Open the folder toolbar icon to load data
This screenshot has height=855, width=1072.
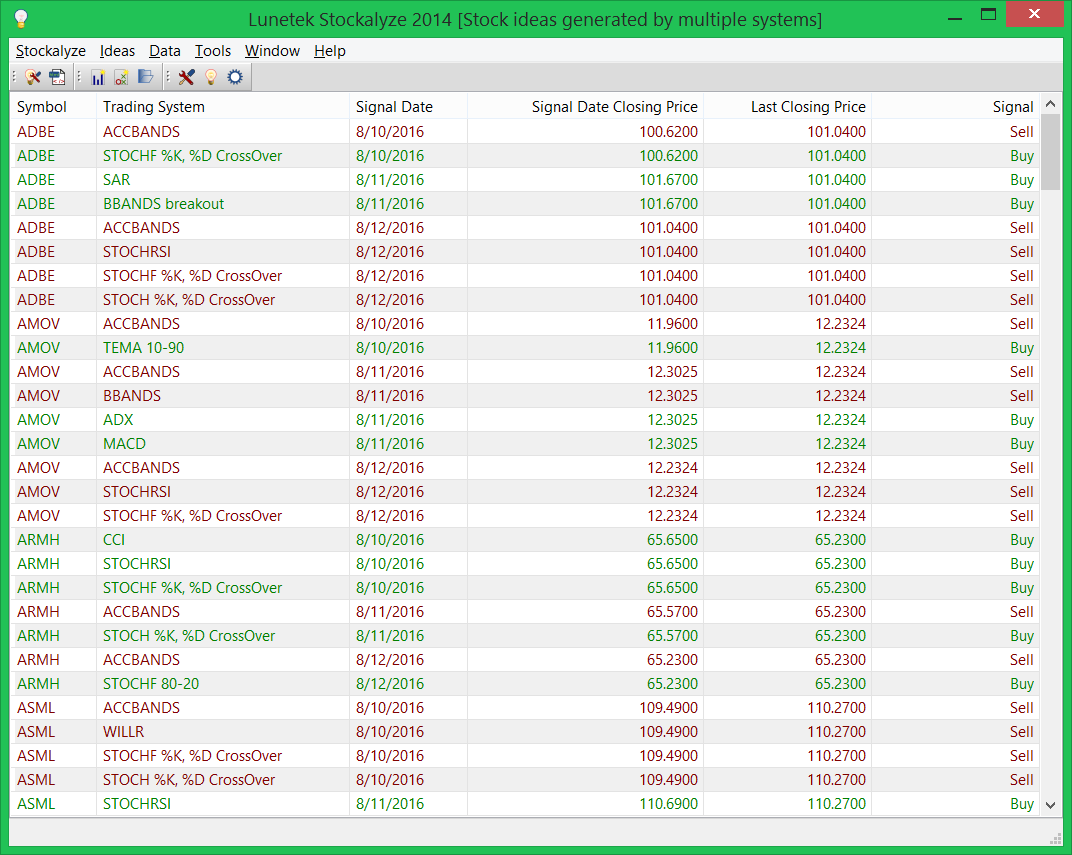(147, 77)
